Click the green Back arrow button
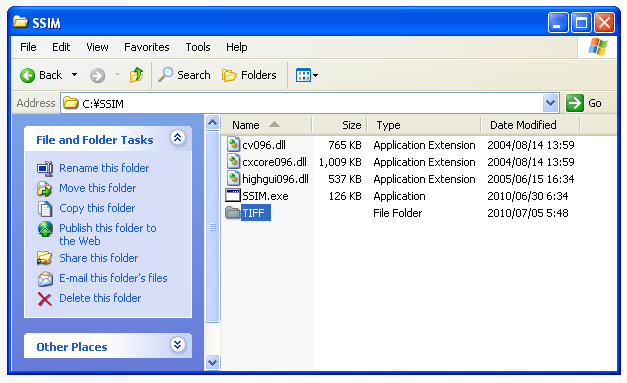The height and width of the screenshot is (383, 627). [x=28, y=75]
